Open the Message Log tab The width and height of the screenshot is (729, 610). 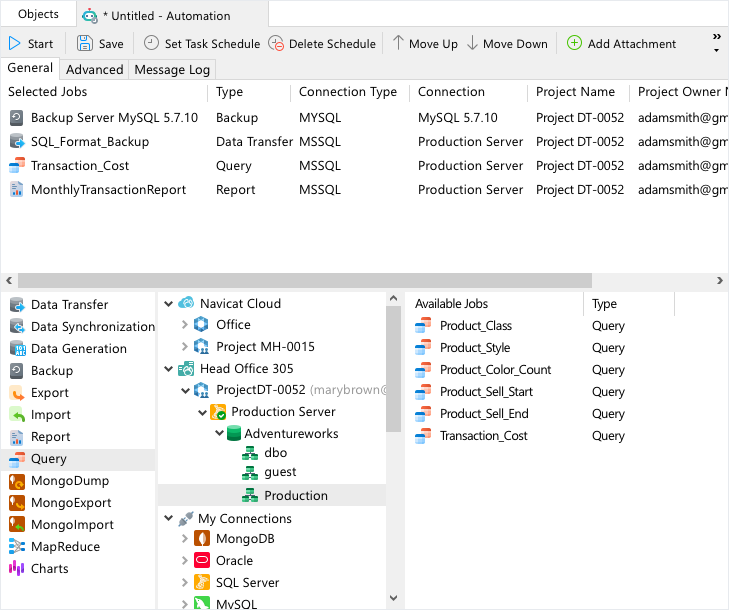pyautogui.click(x=170, y=70)
